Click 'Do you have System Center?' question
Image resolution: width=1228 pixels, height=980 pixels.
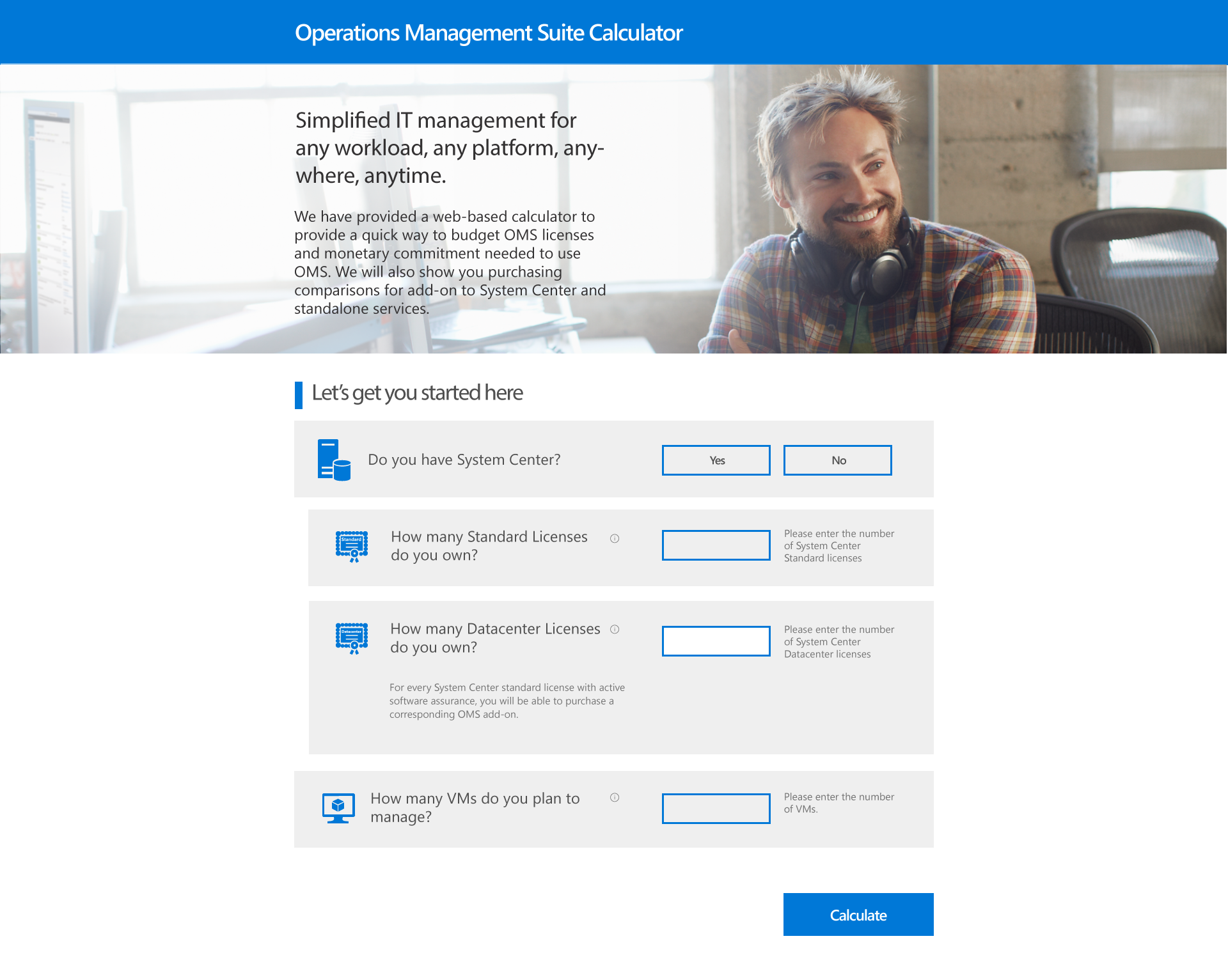point(464,460)
